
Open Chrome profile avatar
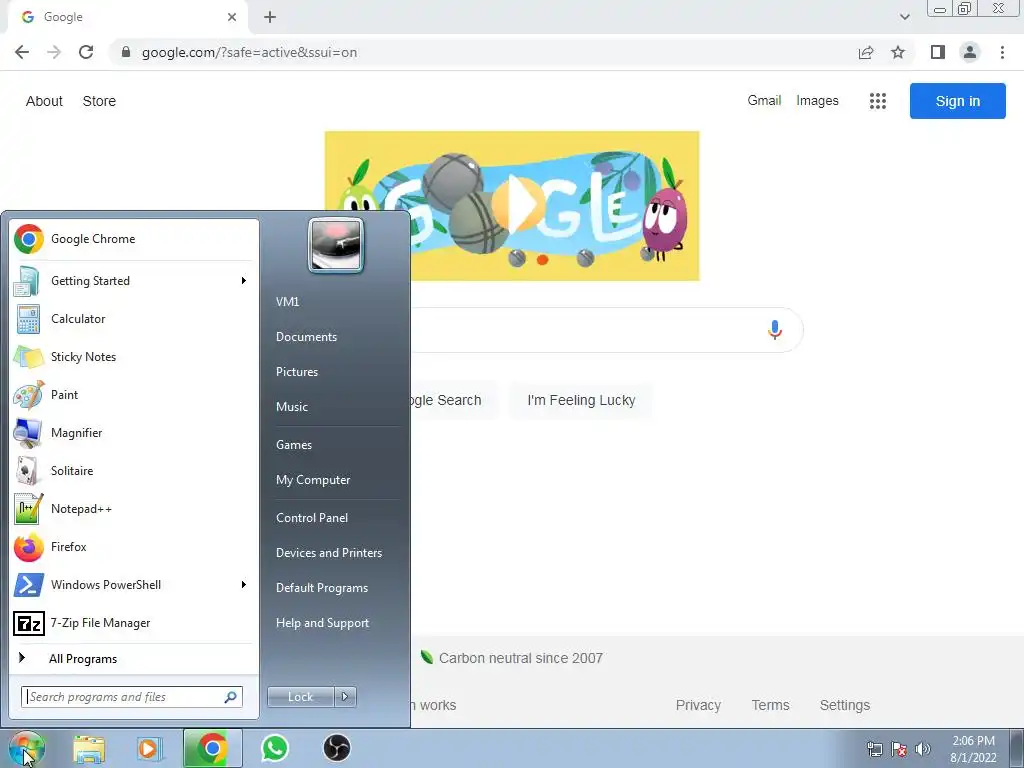click(x=970, y=52)
